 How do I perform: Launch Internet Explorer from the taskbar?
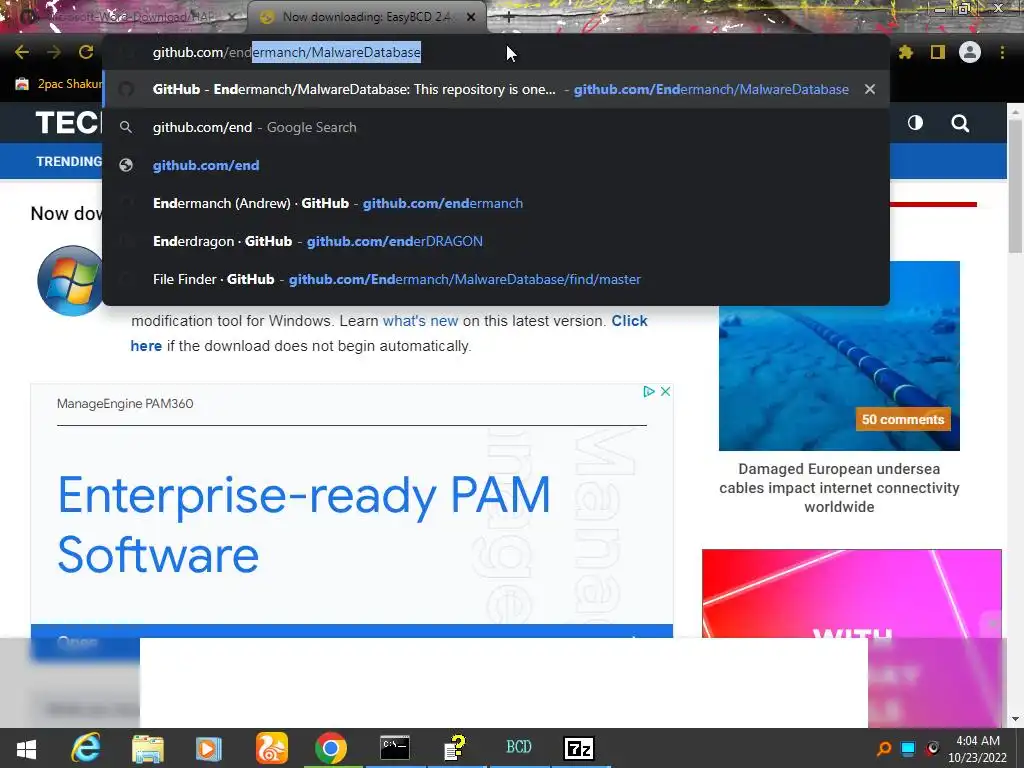pos(86,748)
